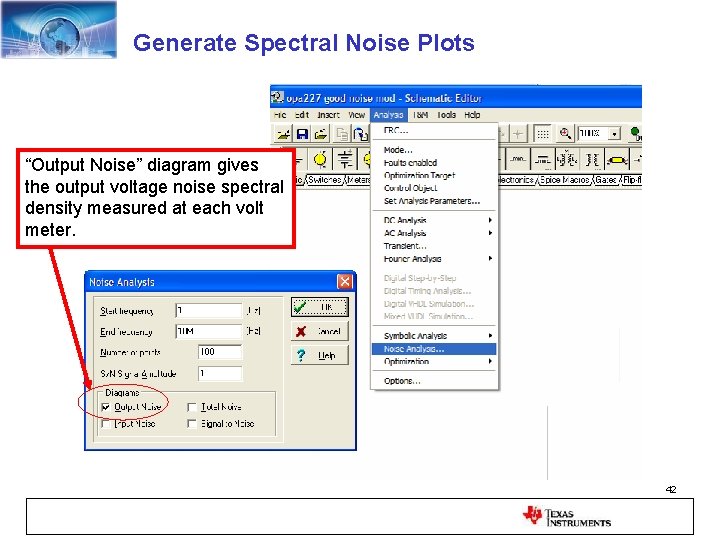Switch to the Switches component tab
This screenshot has height=540, width=720.
coord(324,180)
